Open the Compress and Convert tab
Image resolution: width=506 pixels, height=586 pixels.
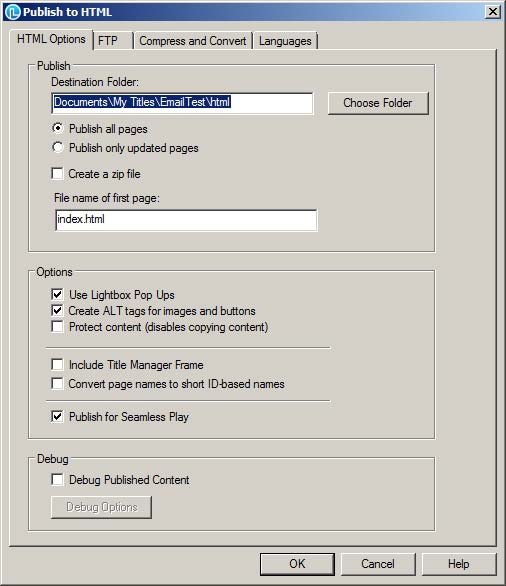(193, 40)
